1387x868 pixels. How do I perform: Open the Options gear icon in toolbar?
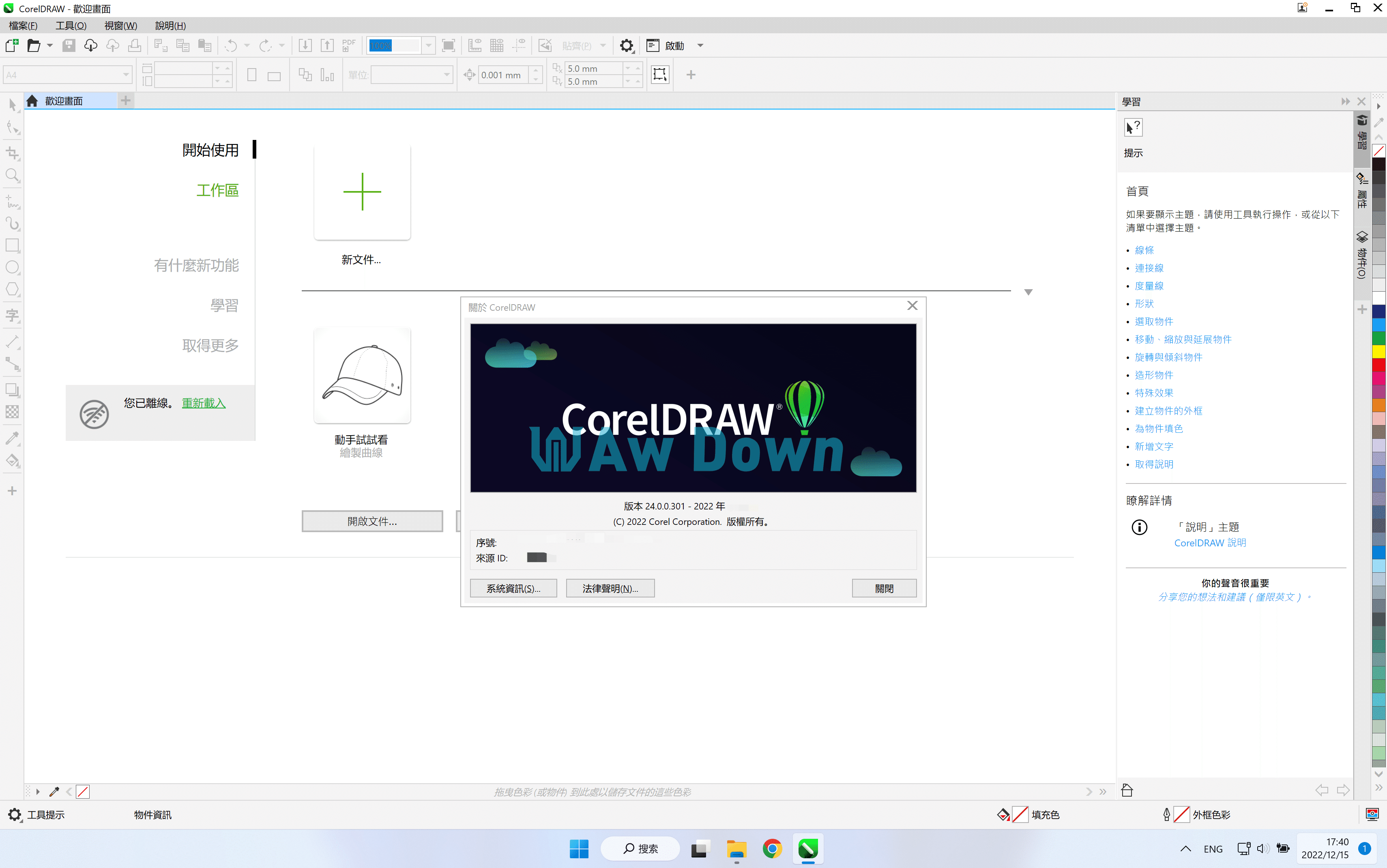[627, 45]
